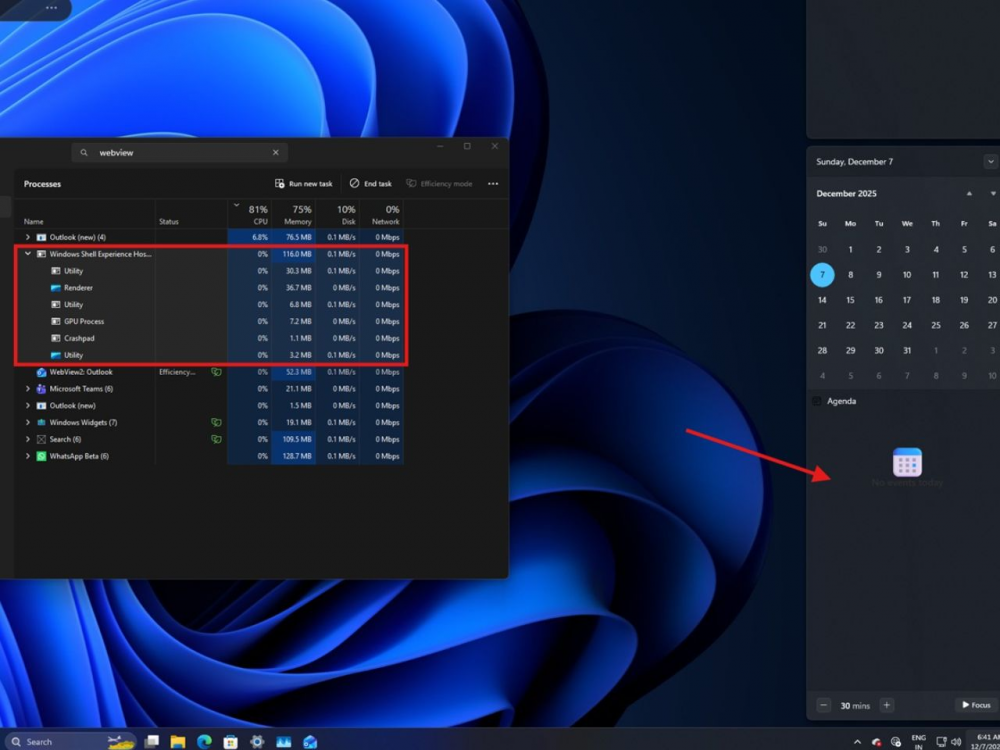Open the three-dot more options menu

point(493,184)
